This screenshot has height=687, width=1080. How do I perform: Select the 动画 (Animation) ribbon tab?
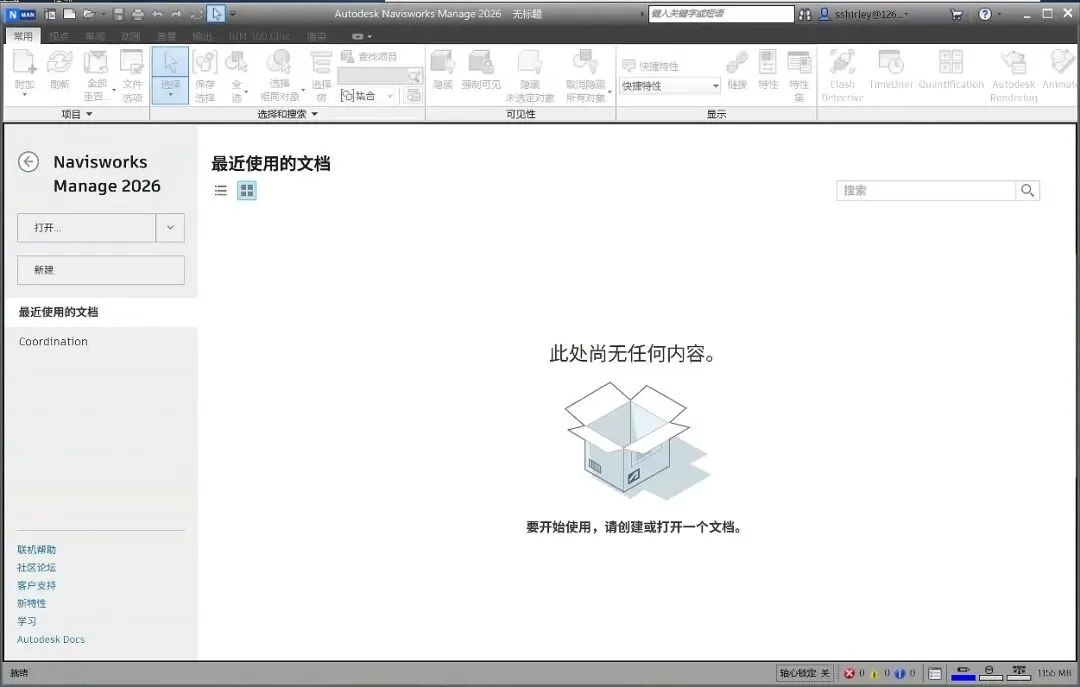pyautogui.click(x=131, y=36)
